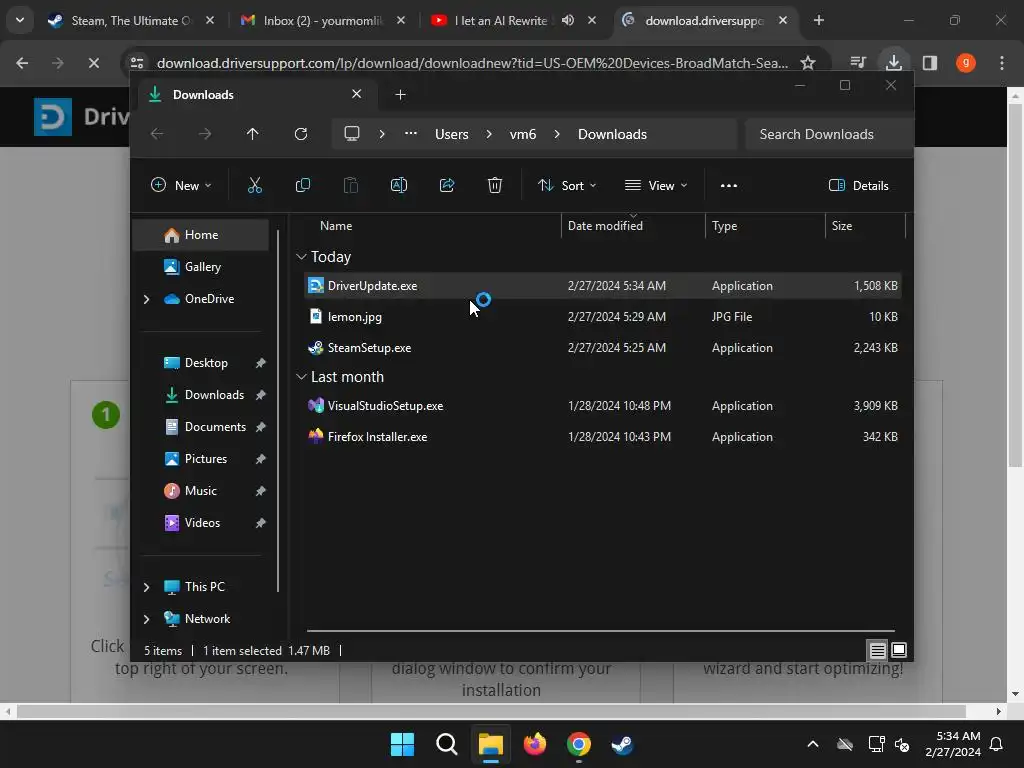Expand the OneDrive tree node
1024x768 pixels.
click(146, 299)
